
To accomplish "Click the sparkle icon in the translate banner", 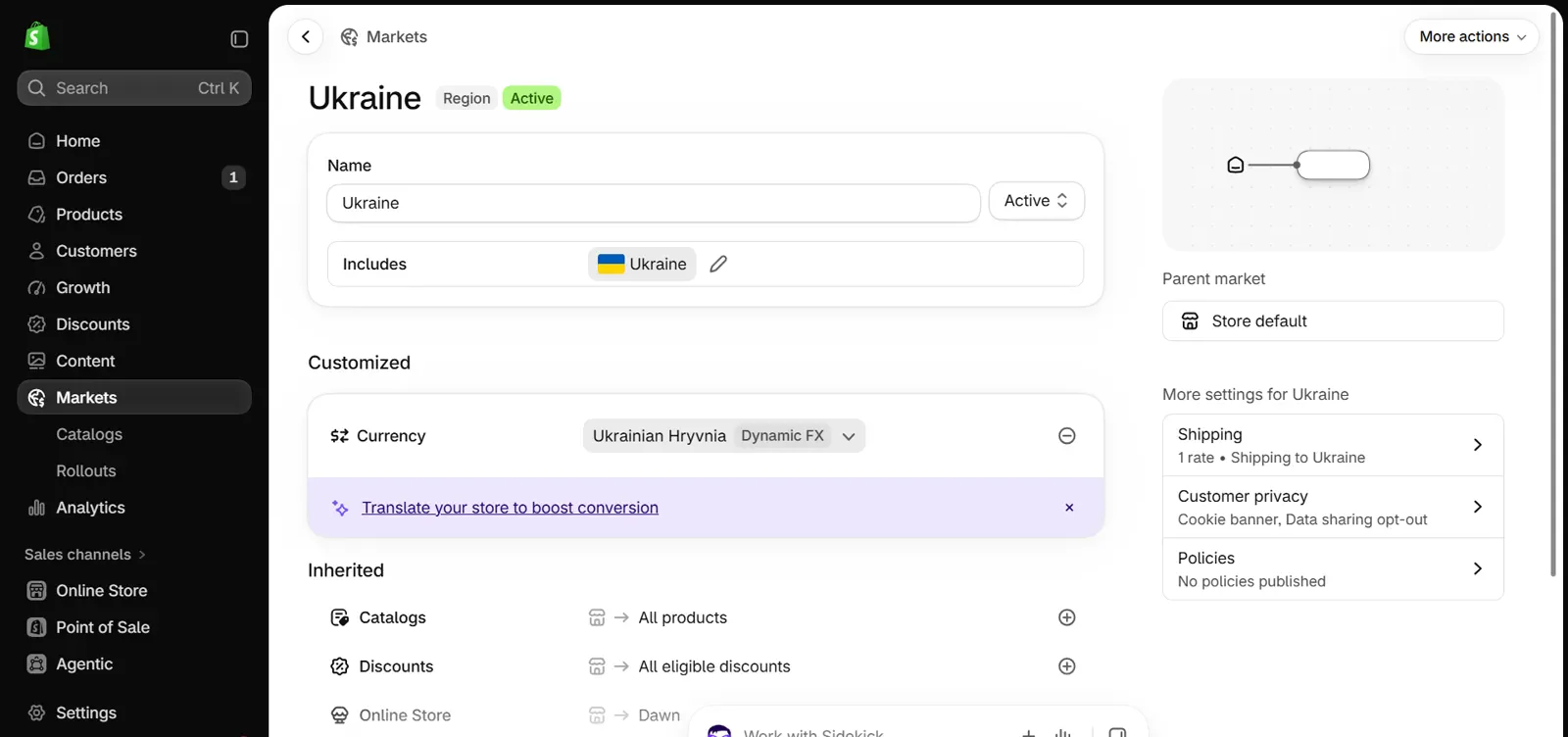I will [340, 508].
